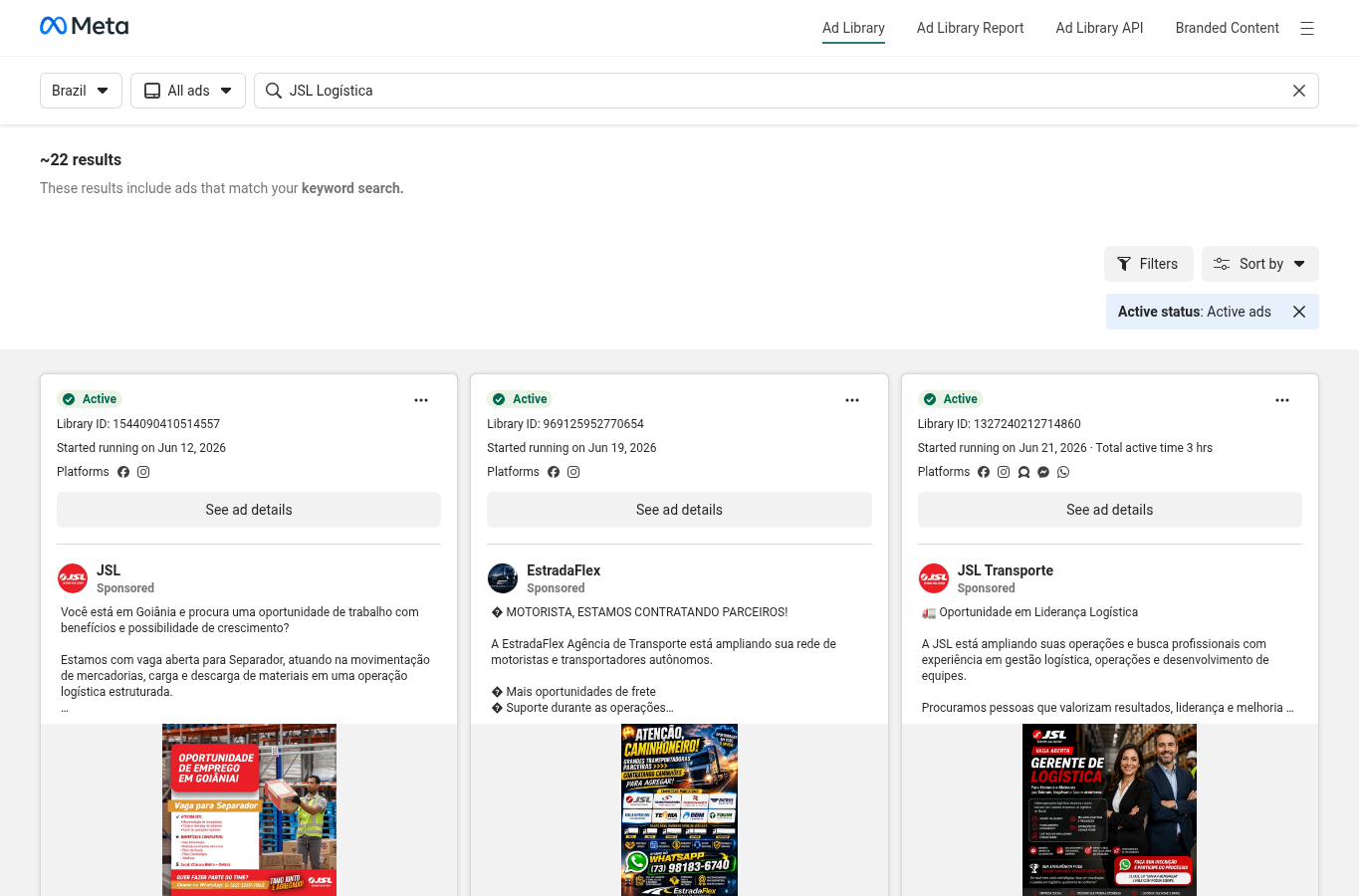Viewport: 1359px width, 896px height.
Task: Click WhatsApp icon on JSL Transporte ad
Action: pyautogui.click(x=1063, y=472)
